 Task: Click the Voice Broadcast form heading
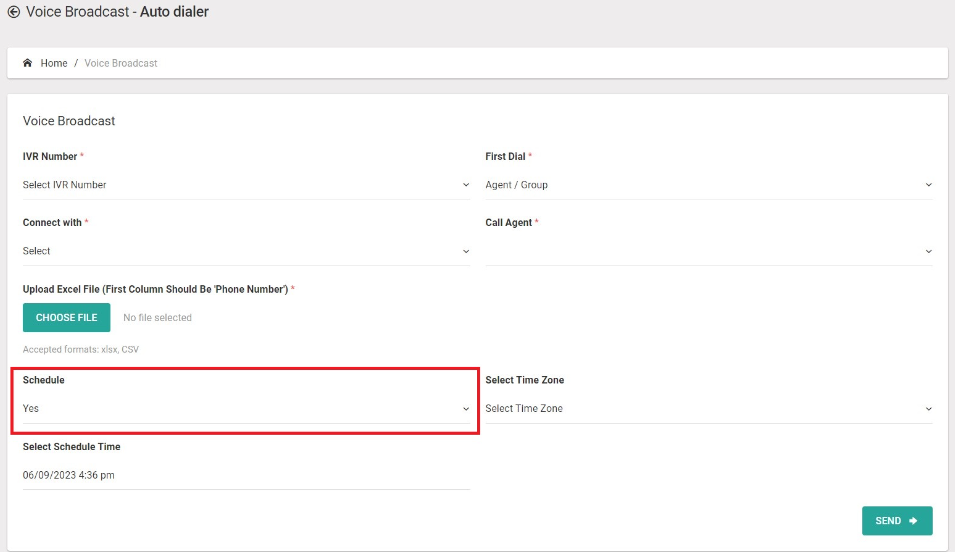coord(69,121)
